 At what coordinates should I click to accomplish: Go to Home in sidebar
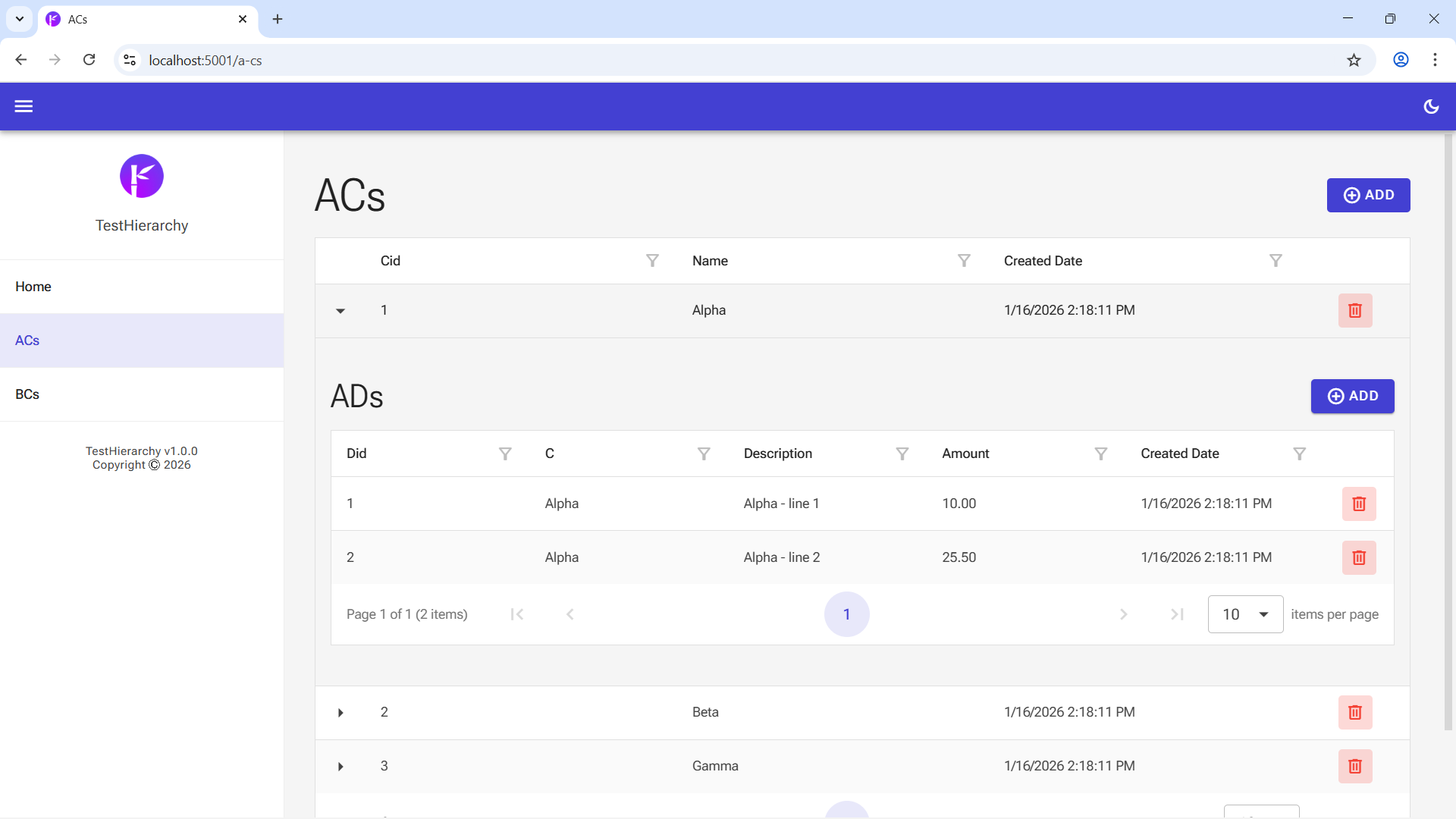[x=33, y=287]
